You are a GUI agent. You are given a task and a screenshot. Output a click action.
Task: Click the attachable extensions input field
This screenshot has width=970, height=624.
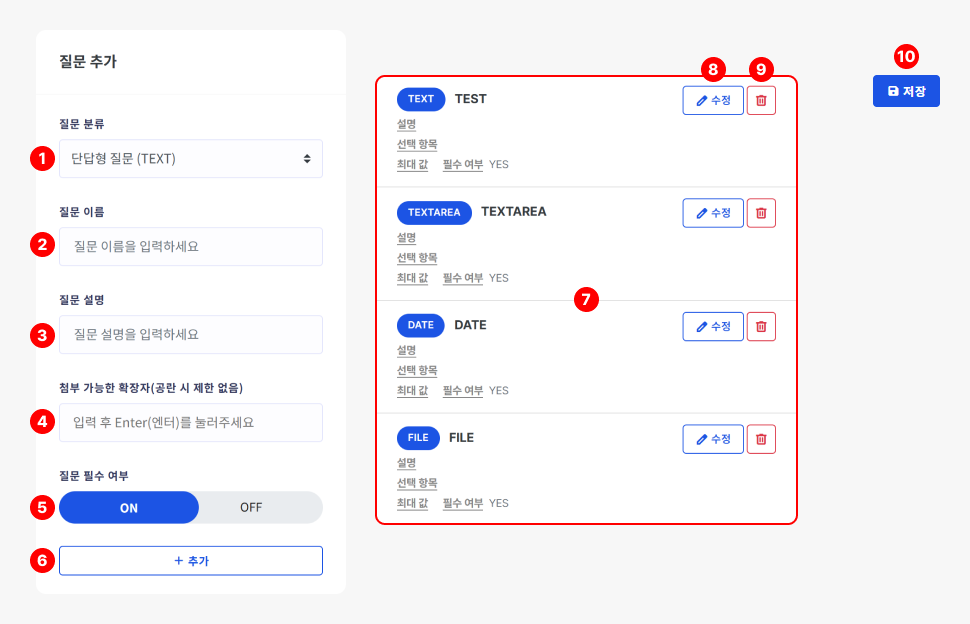[191, 422]
